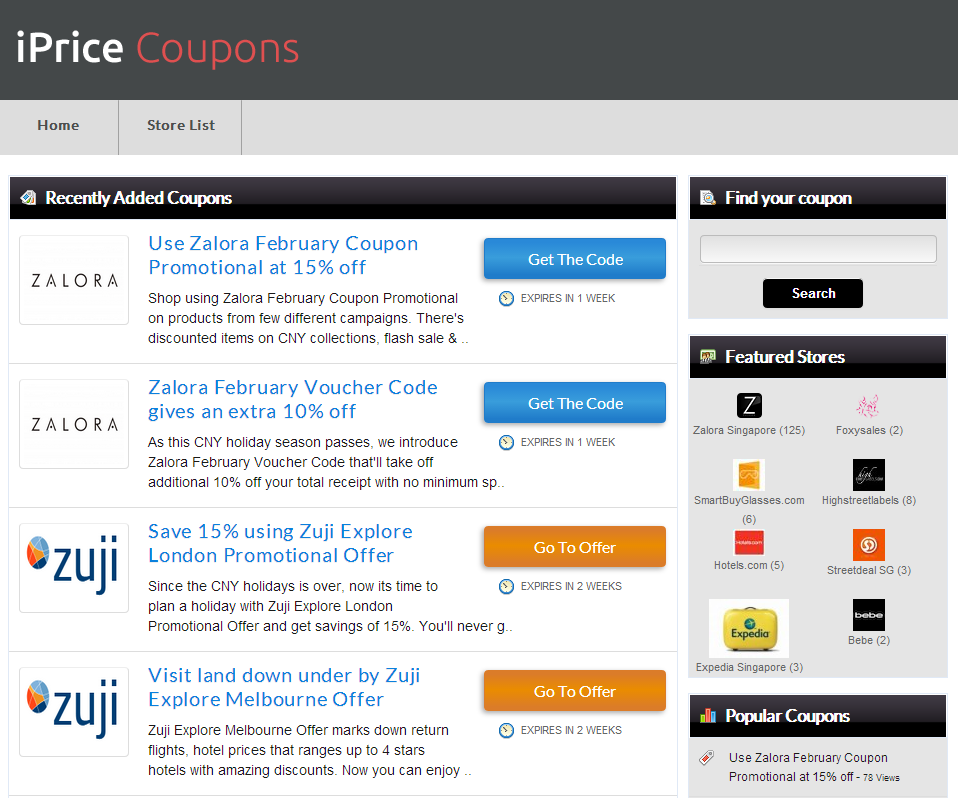Click the bar chart icon beside Popular Coupons
Viewport: 958px width, 798px height.
(x=708, y=715)
